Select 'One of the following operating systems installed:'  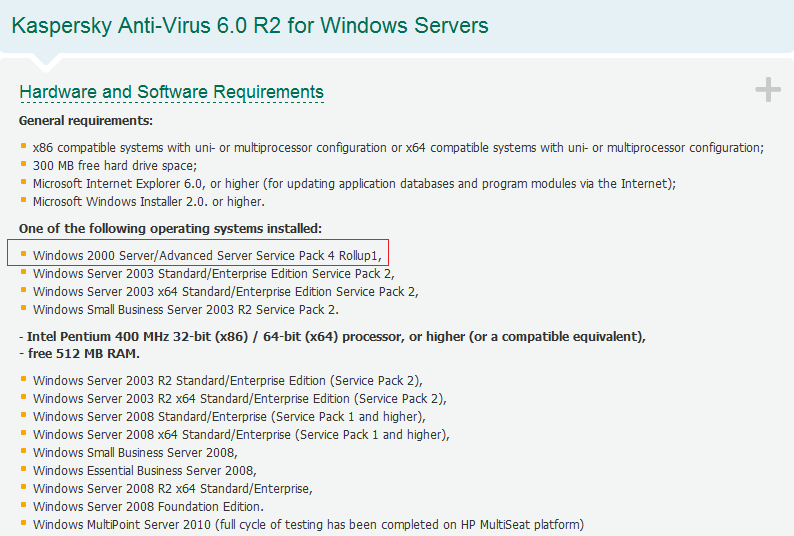pyautogui.click(x=170, y=228)
